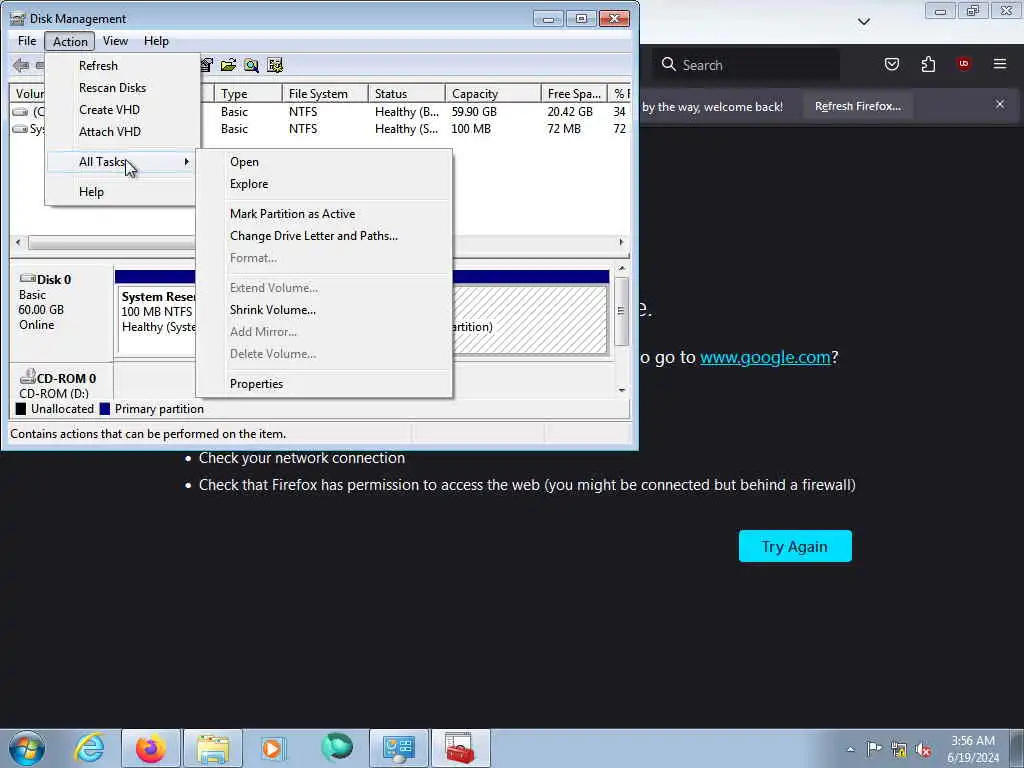
Task: Click the Refresh Firefox button
Action: coord(857,106)
